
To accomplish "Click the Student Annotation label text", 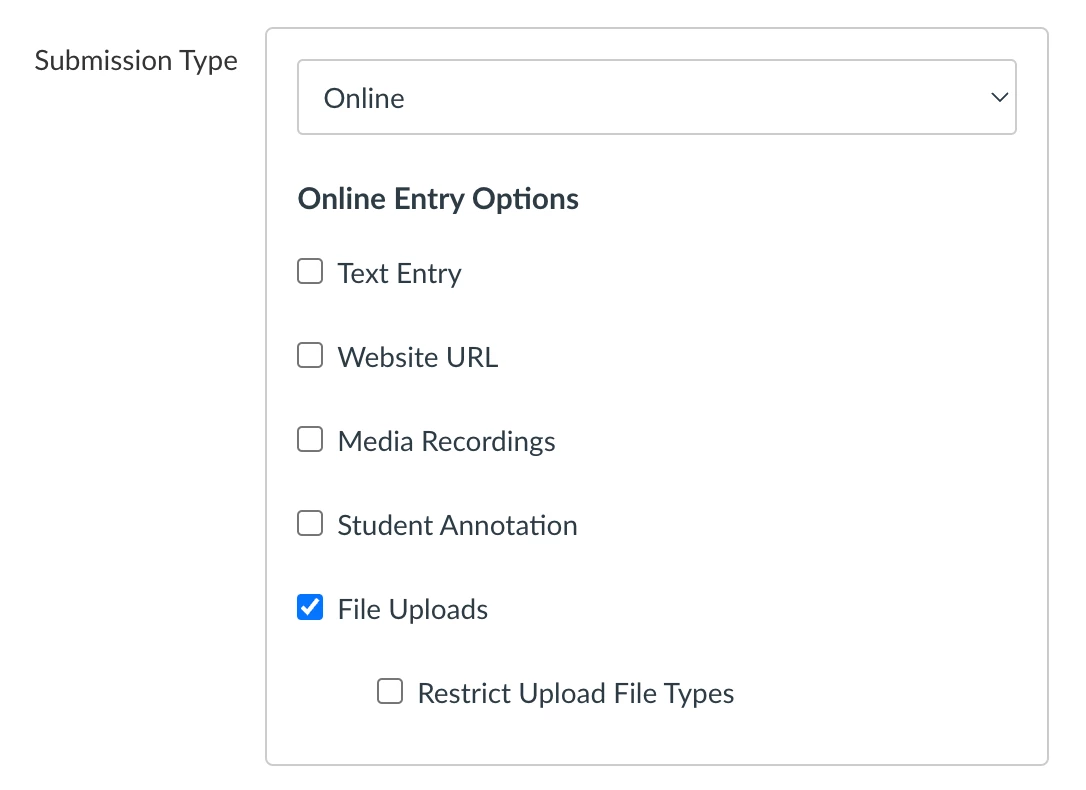I will point(457,526).
